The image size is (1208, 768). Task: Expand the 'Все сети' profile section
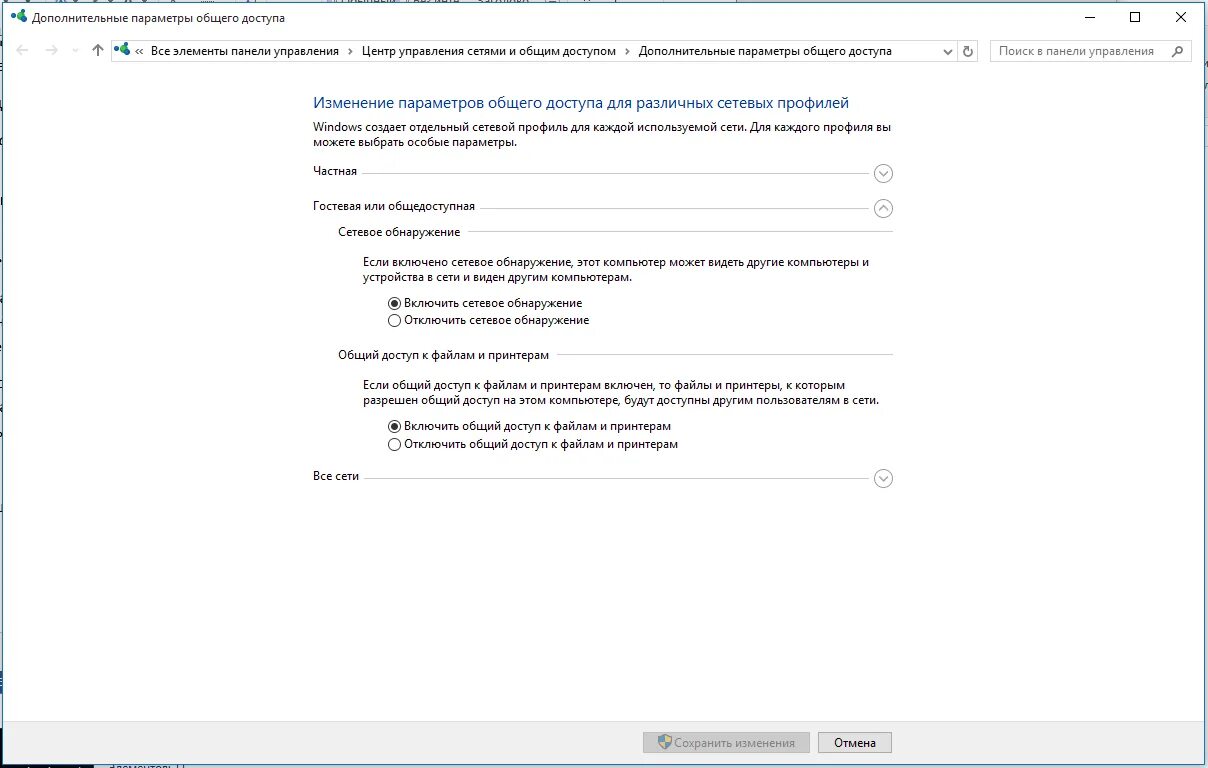click(x=883, y=478)
